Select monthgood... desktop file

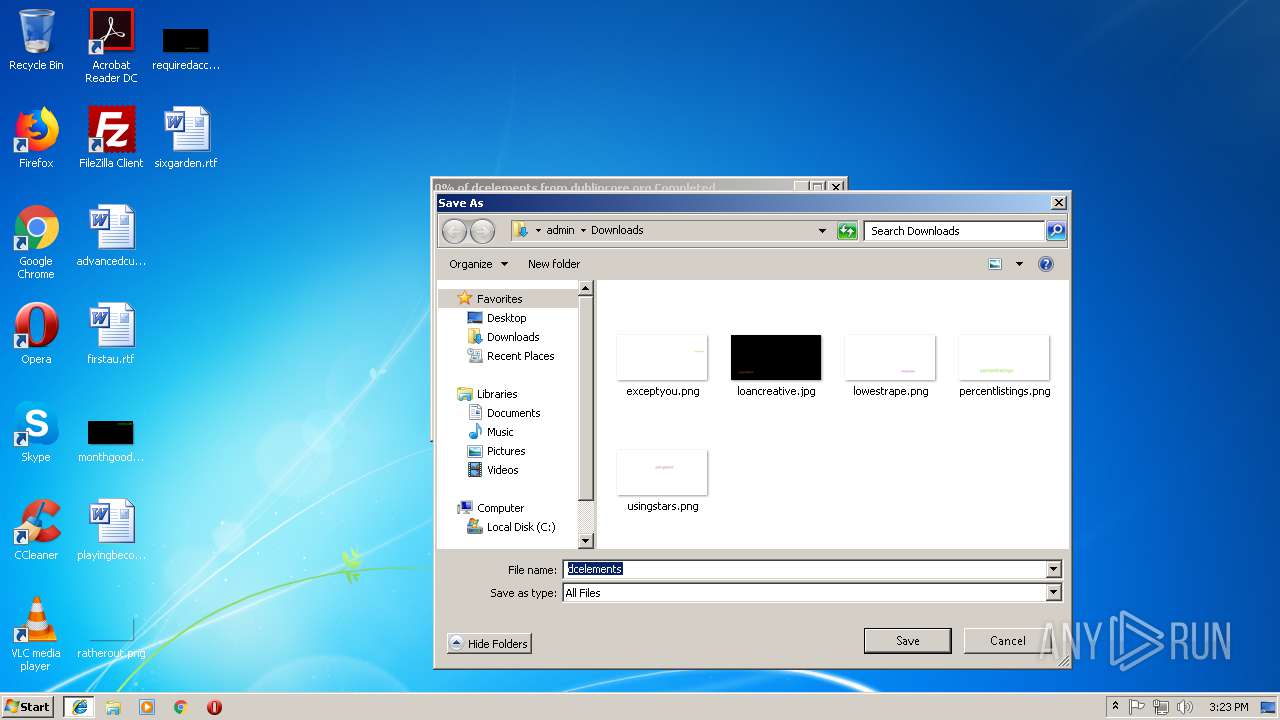111,440
